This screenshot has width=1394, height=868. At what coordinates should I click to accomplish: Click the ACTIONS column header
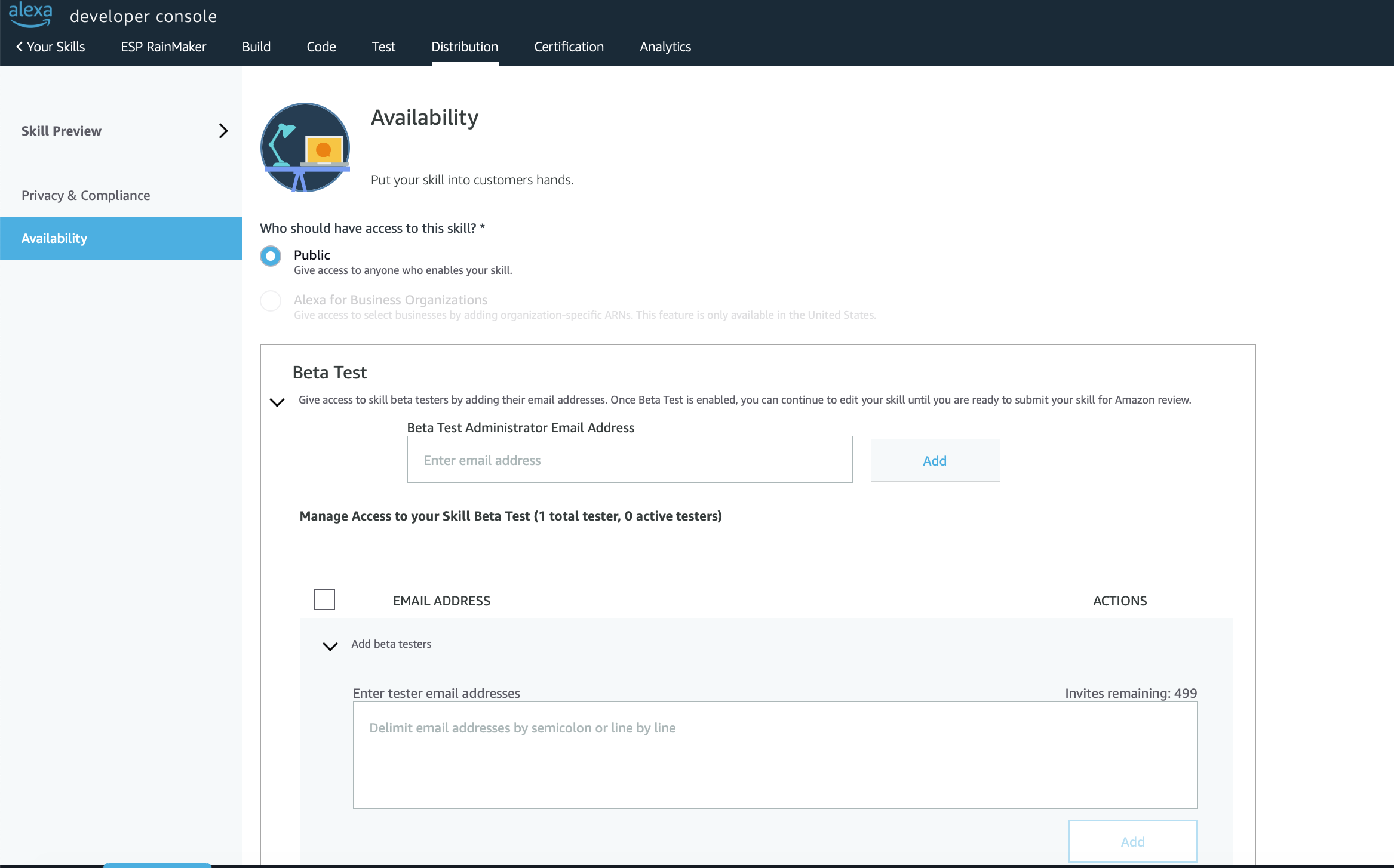tap(1120, 601)
